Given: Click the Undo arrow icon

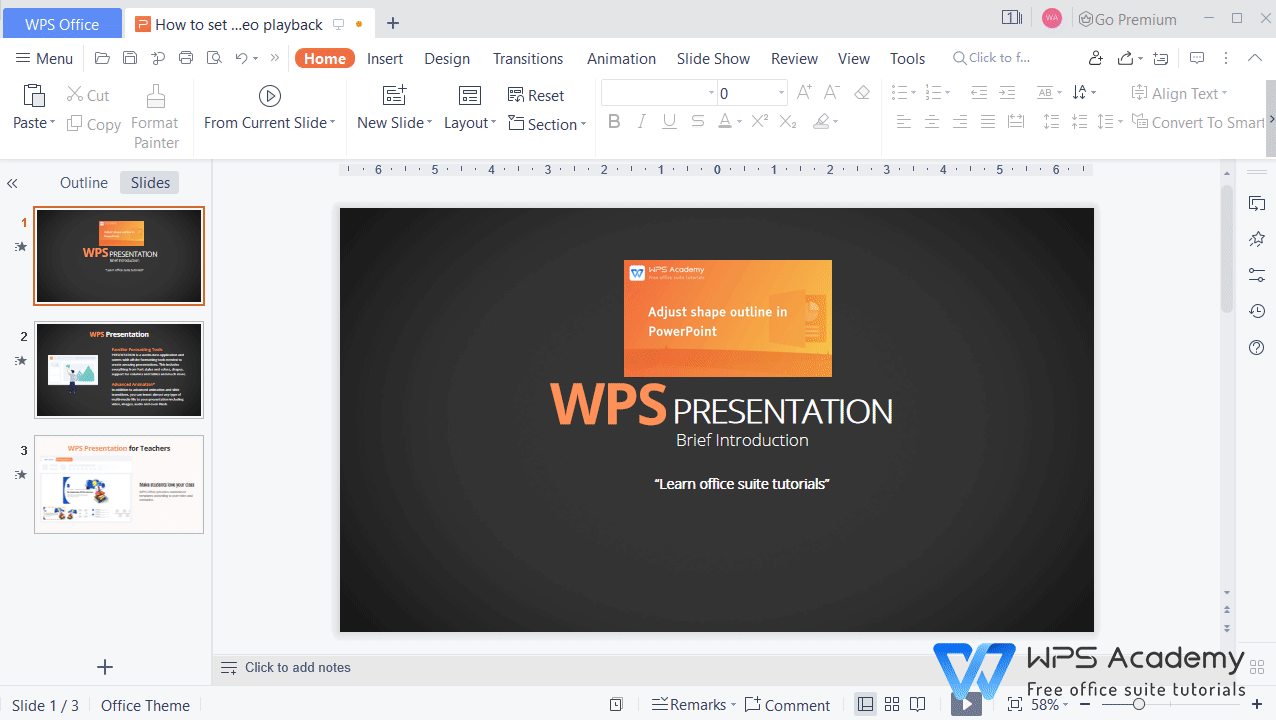Looking at the screenshot, I should tap(241, 58).
